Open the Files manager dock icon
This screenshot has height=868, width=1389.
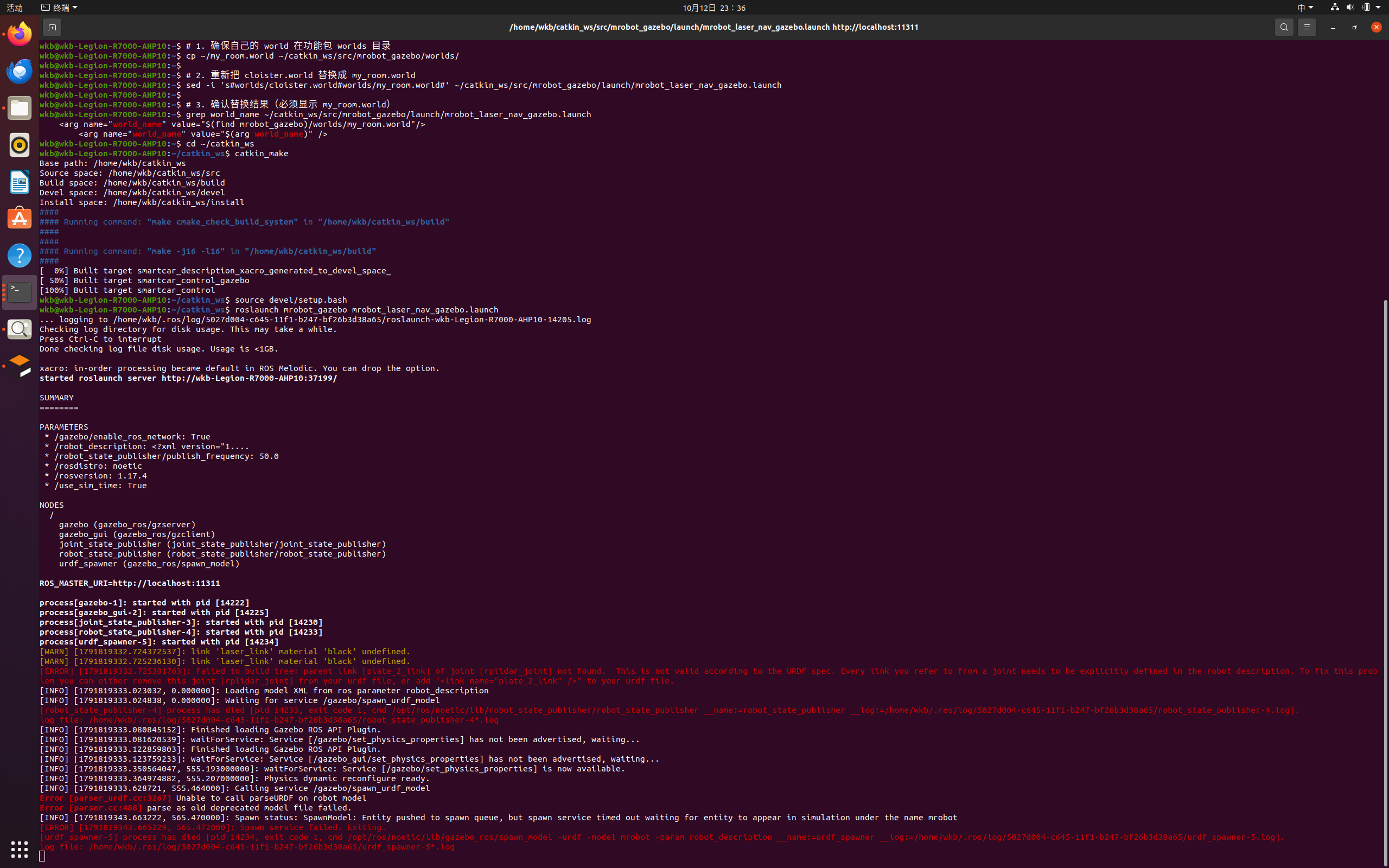click(20, 108)
